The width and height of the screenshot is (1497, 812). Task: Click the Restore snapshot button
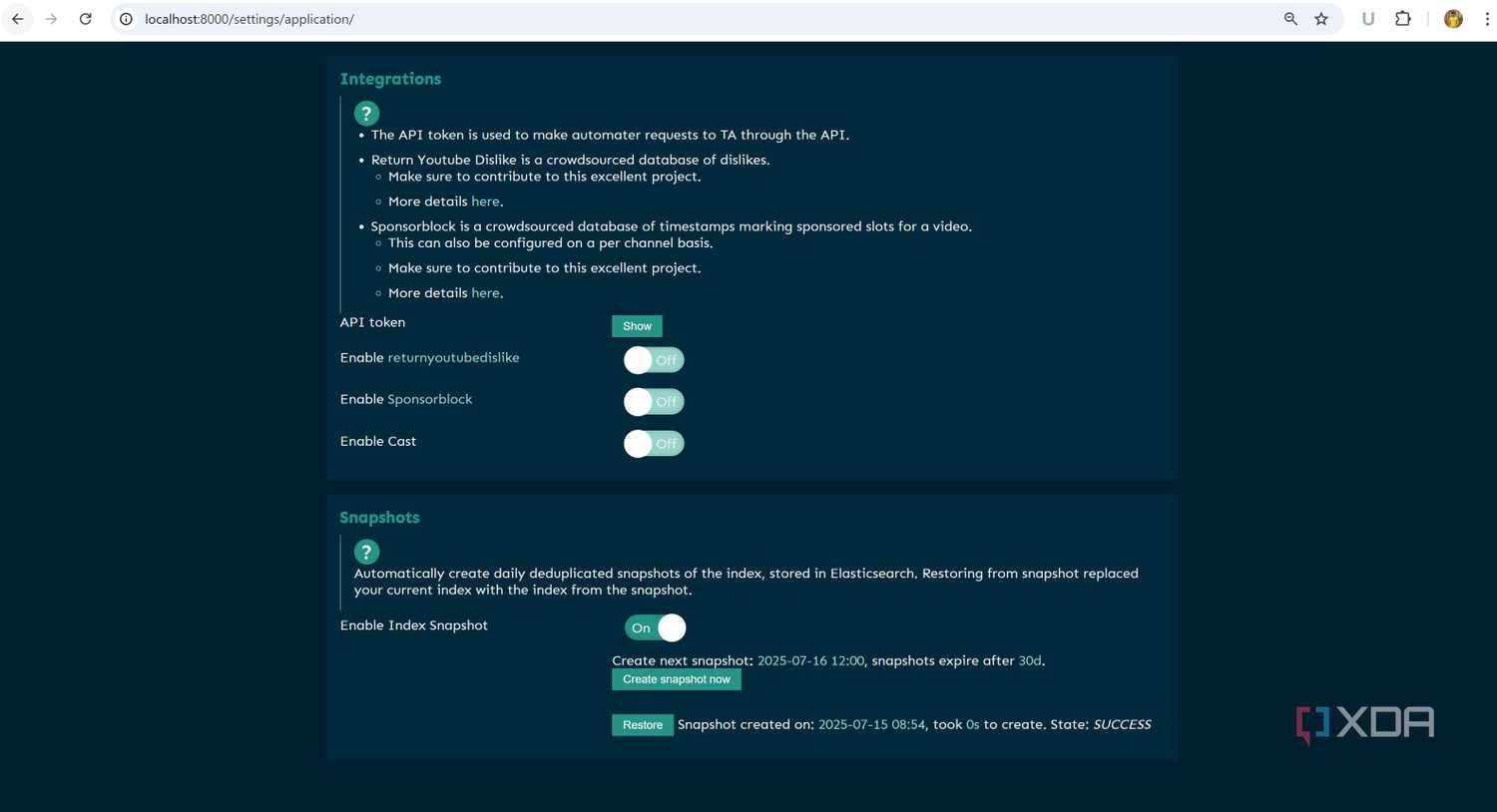coord(643,725)
